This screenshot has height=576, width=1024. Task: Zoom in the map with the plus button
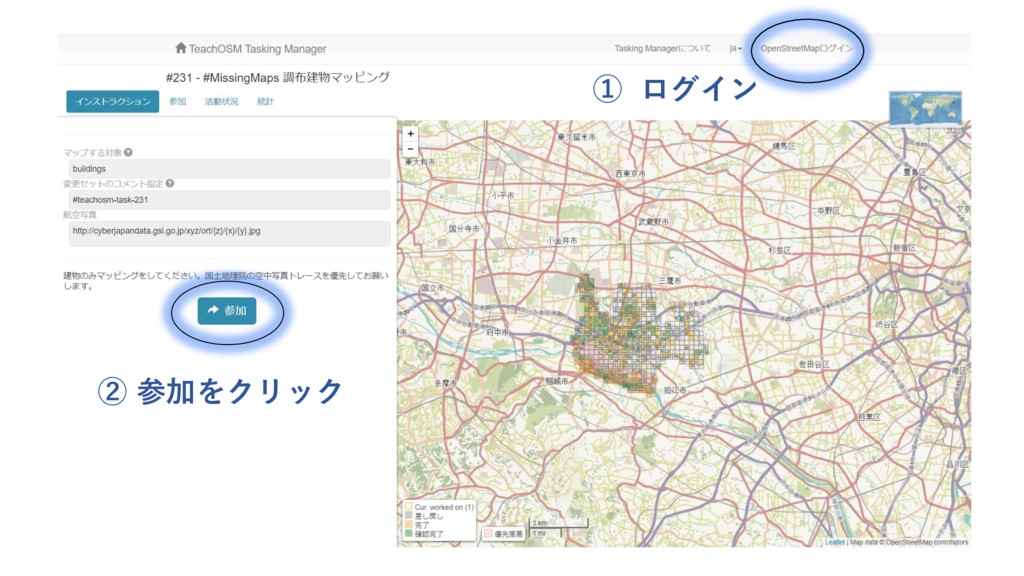click(x=410, y=133)
